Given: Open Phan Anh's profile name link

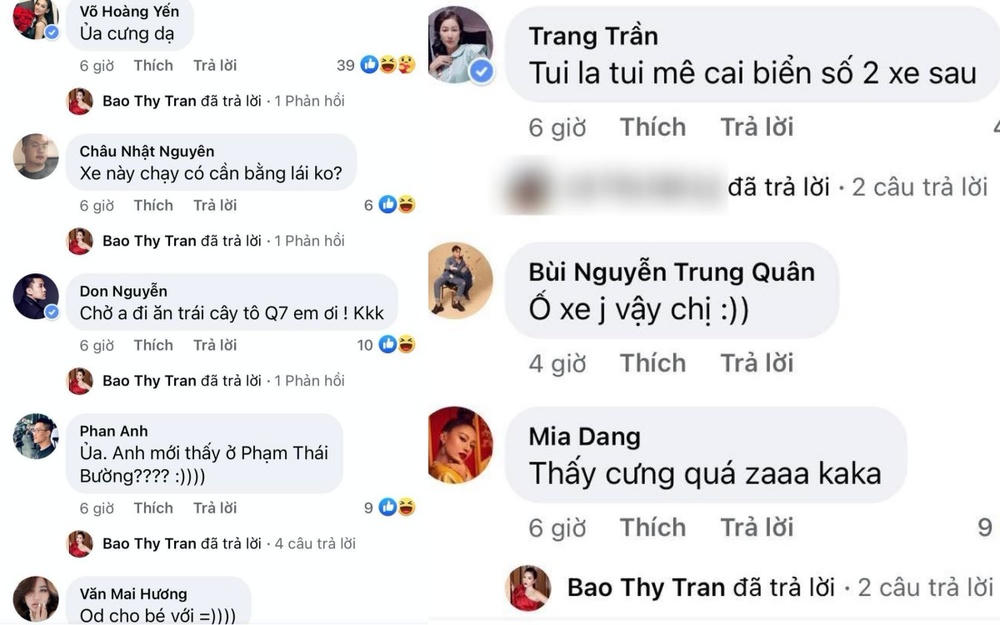Looking at the screenshot, I should pyautogui.click(x=114, y=431).
